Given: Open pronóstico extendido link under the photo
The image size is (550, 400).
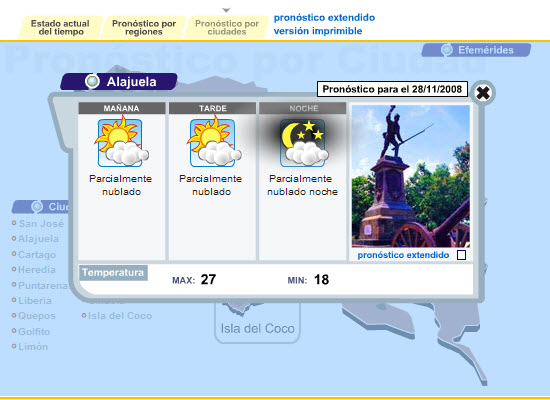Looking at the screenshot, I should (x=403, y=255).
